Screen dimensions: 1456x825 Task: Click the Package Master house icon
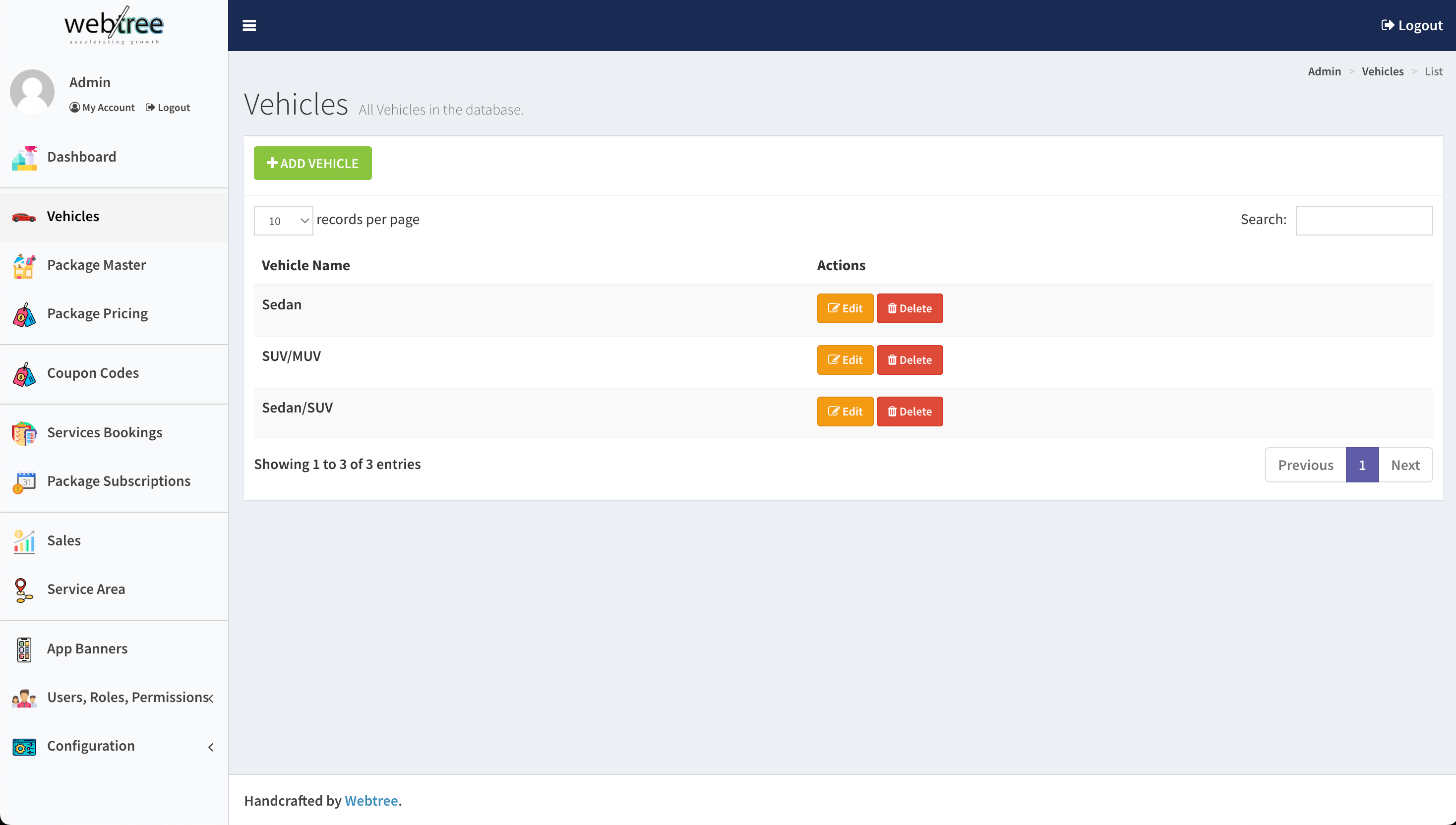click(24, 266)
